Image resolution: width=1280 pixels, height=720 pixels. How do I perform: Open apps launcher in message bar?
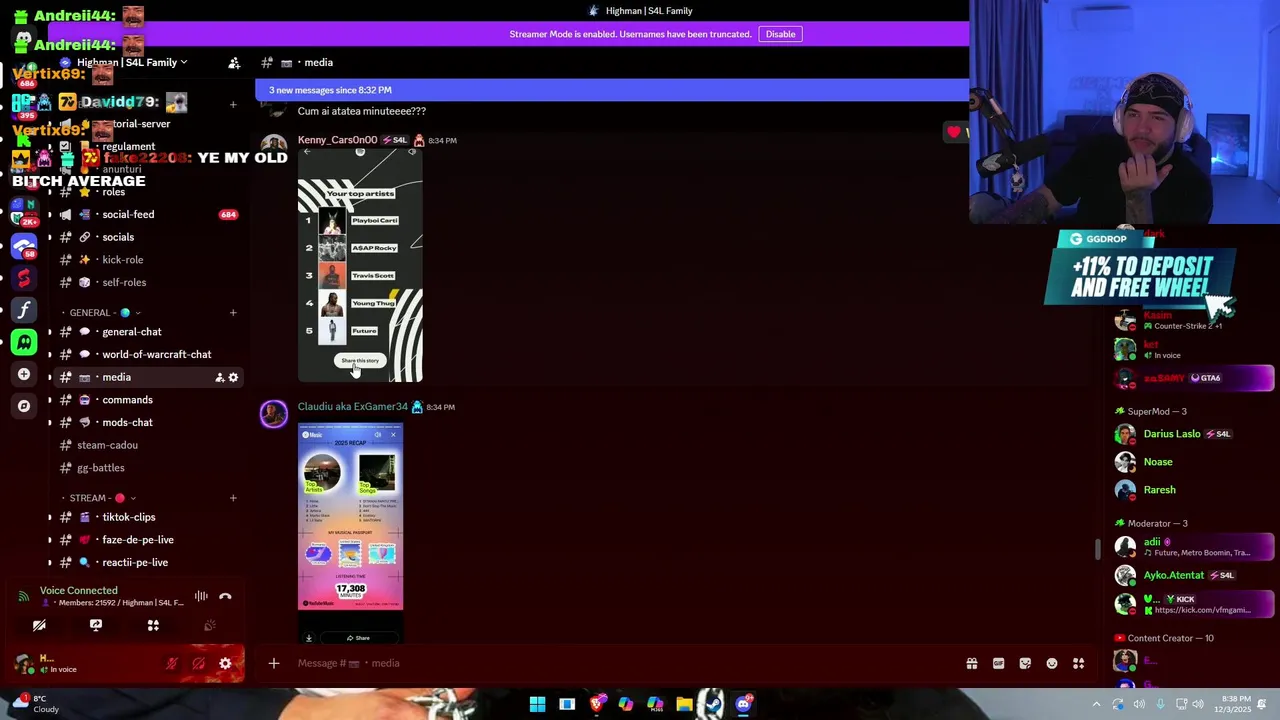[1079, 663]
